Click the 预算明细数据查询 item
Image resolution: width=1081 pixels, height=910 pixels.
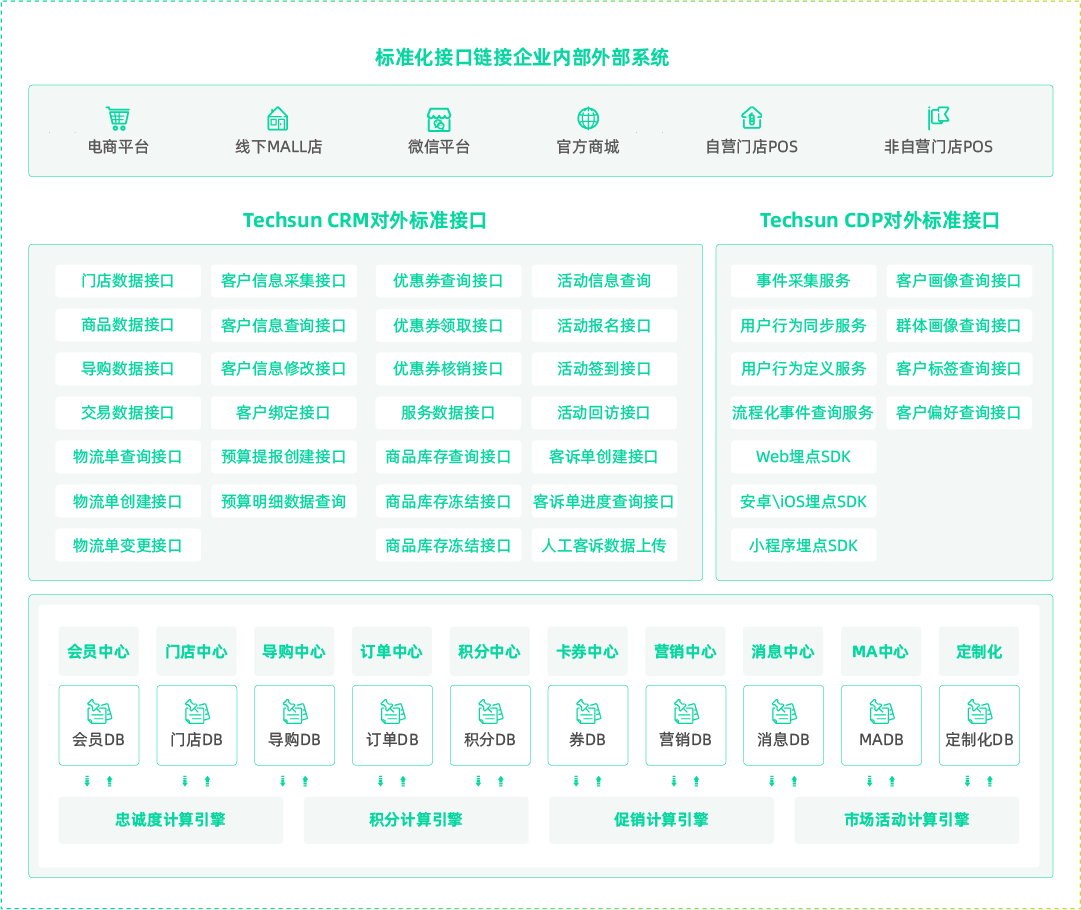284,501
